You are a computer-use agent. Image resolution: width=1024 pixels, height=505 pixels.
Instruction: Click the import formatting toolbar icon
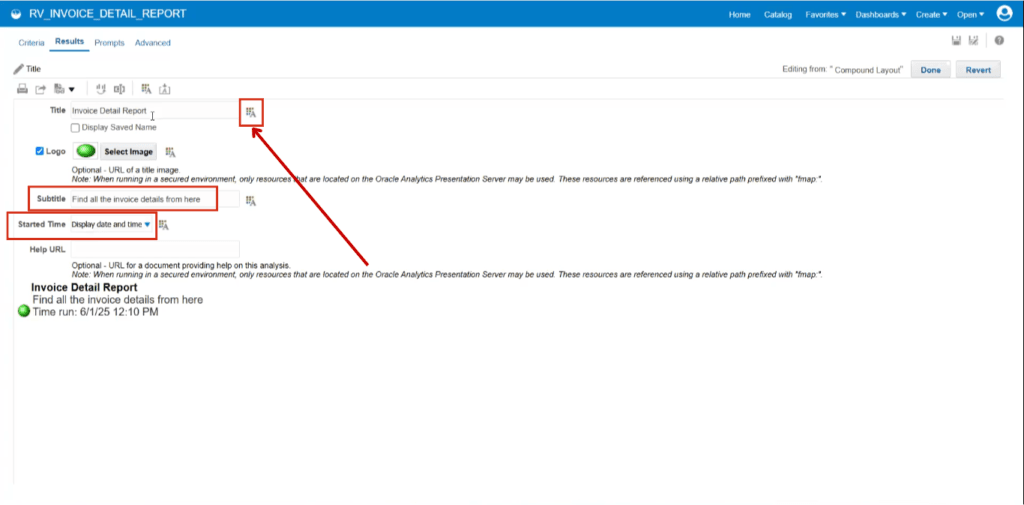[165, 89]
